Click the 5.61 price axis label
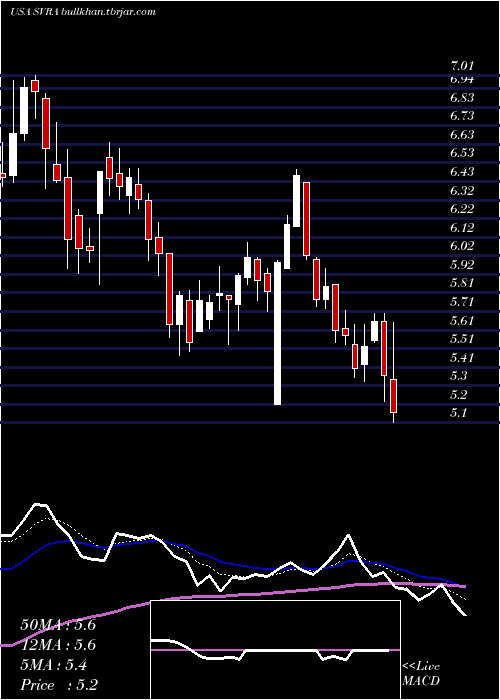Screen dimensions: 500x700 [x=462, y=321]
